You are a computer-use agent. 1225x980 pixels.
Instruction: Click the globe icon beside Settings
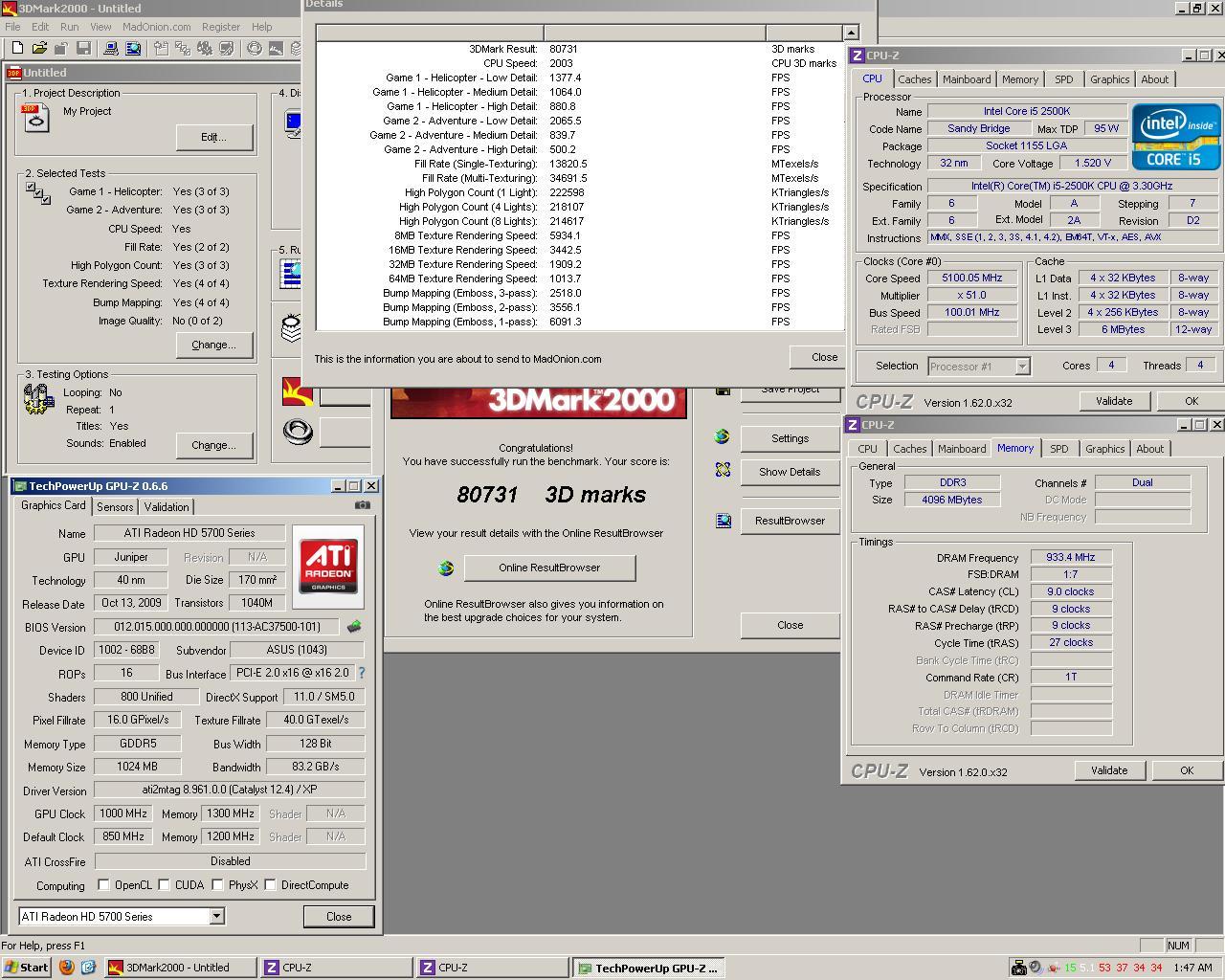click(x=723, y=436)
